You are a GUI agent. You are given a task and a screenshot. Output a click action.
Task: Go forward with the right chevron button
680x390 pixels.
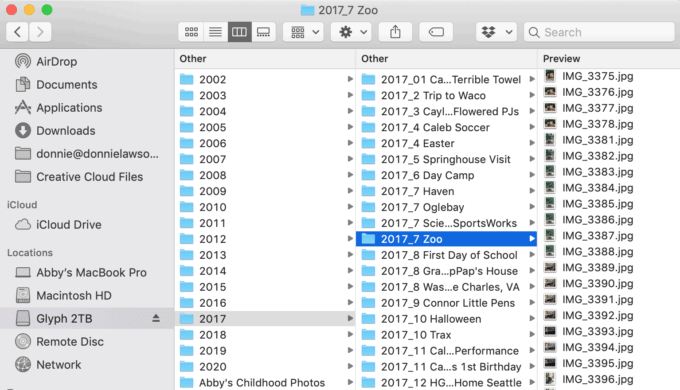click(40, 32)
